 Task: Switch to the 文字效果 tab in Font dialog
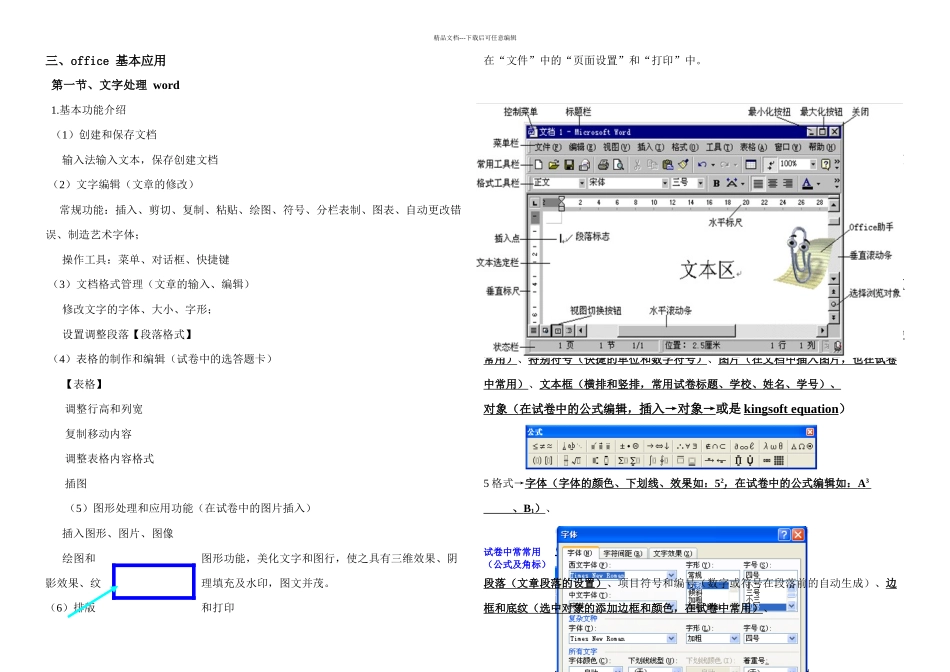tap(673, 554)
